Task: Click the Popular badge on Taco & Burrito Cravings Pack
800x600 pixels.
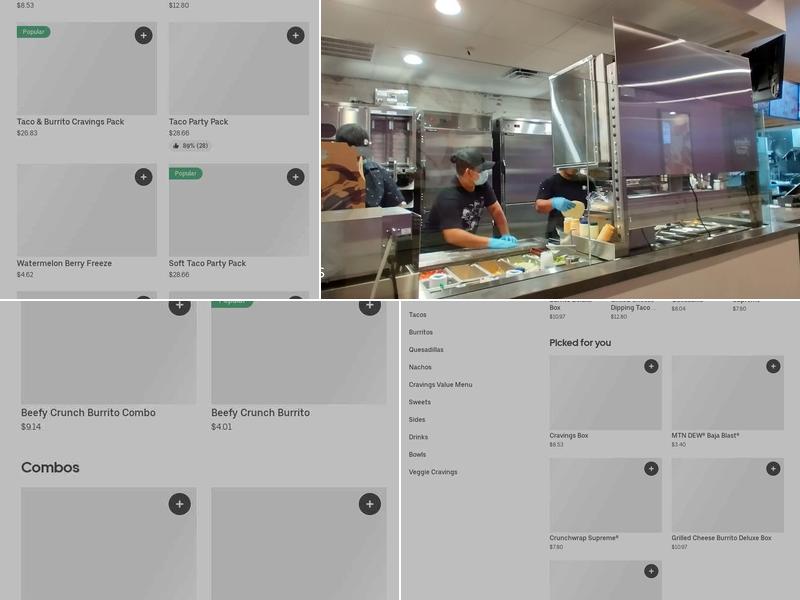Action: [x=34, y=32]
